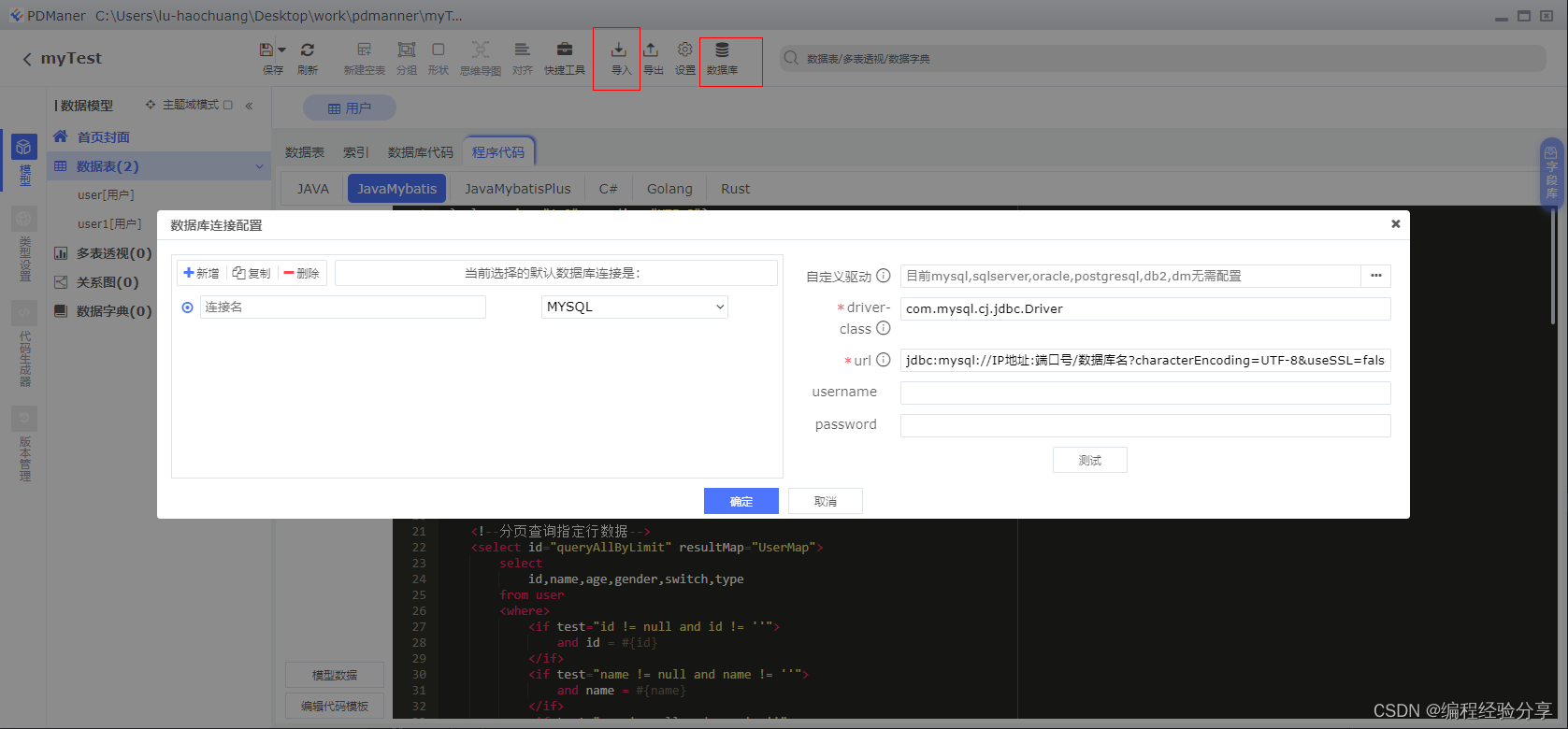
Task: Close the 数据库连接配置 dialog
Action: (1395, 223)
